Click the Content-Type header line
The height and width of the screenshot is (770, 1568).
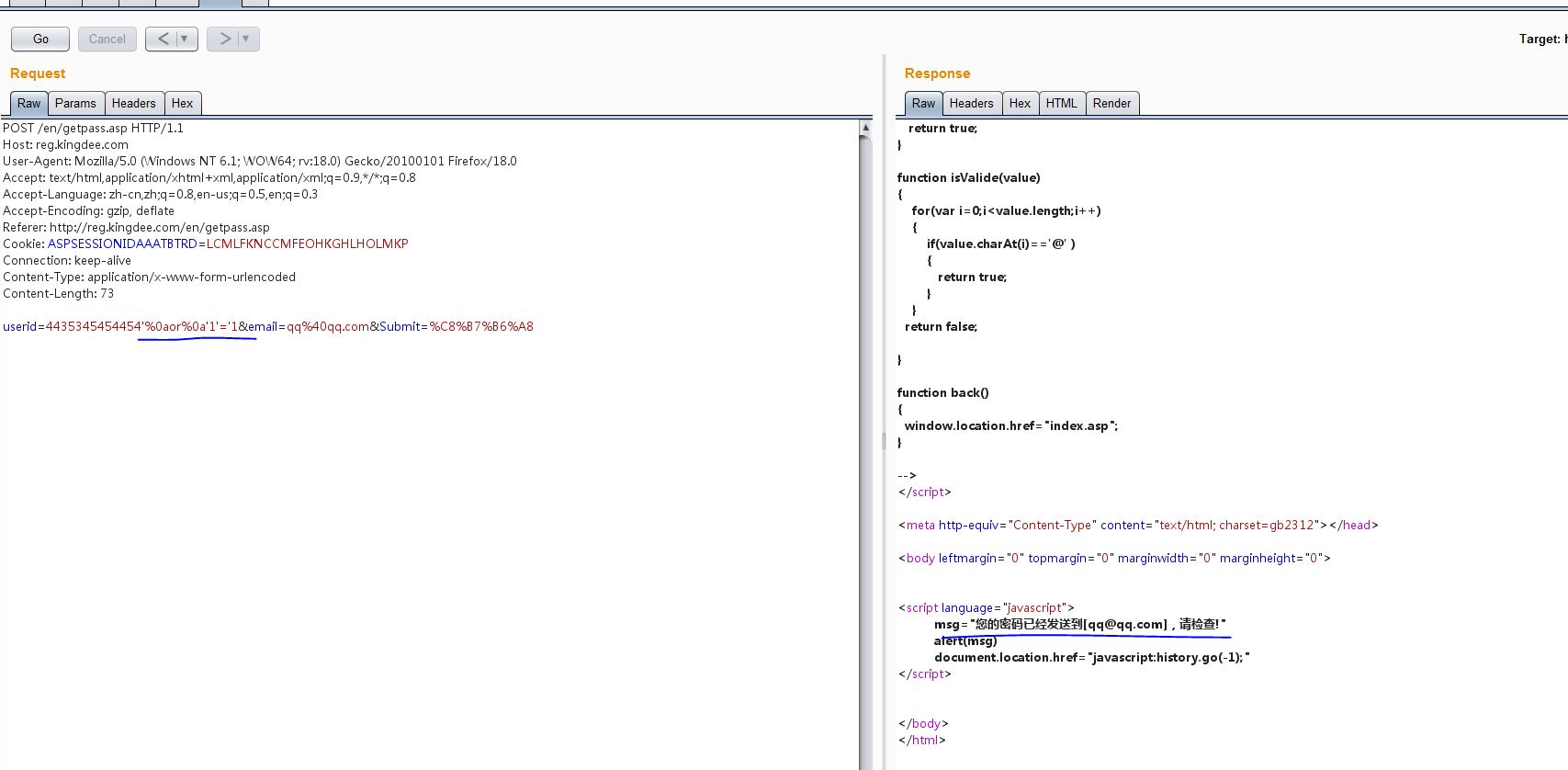pyautogui.click(x=149, y=277)
